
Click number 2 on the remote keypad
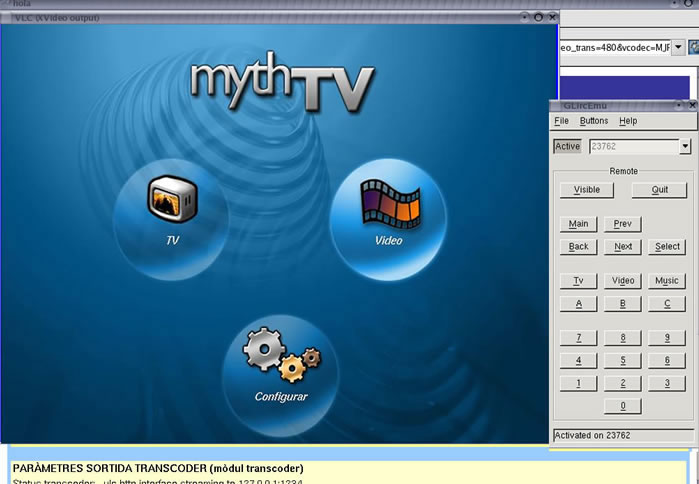622,383
